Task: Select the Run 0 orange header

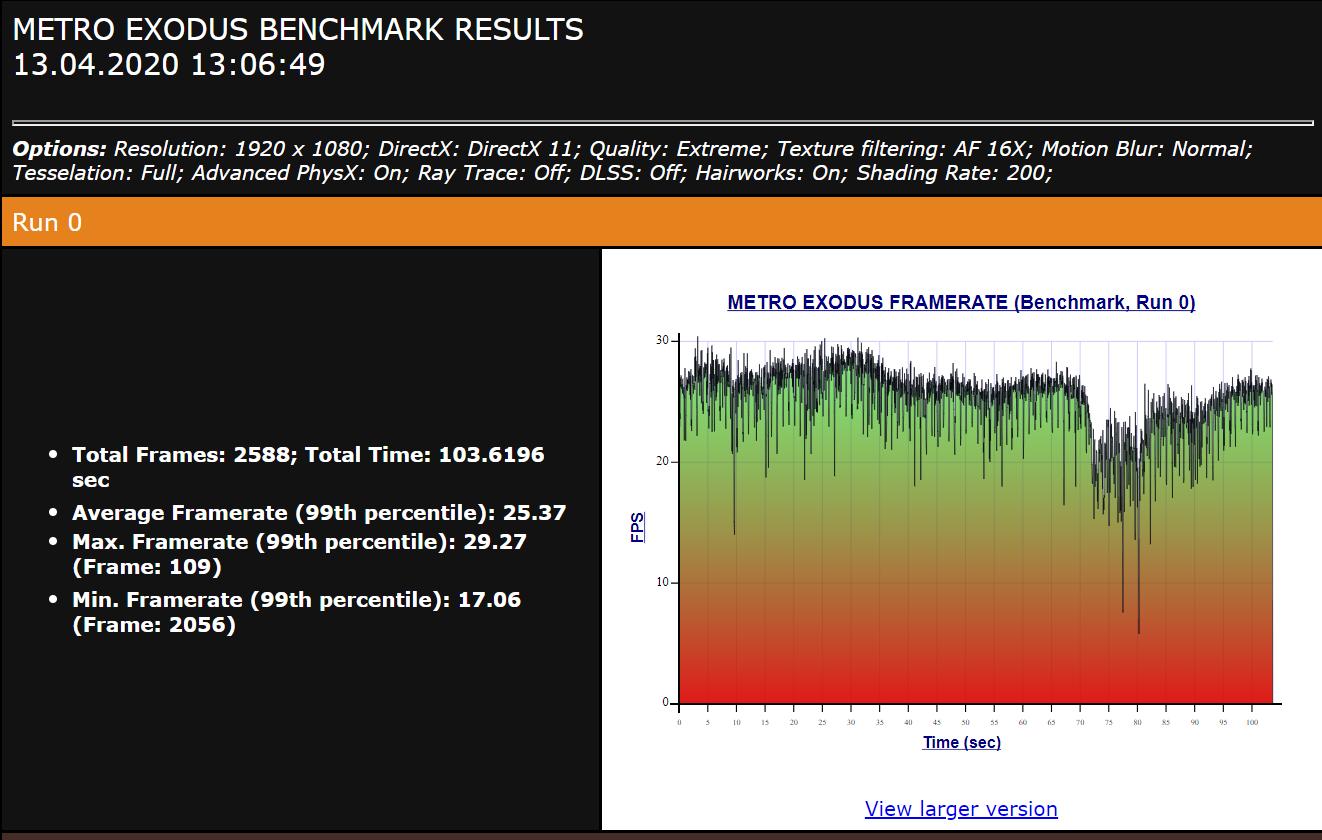Action: pyautogui.click(x=661, y=222)
